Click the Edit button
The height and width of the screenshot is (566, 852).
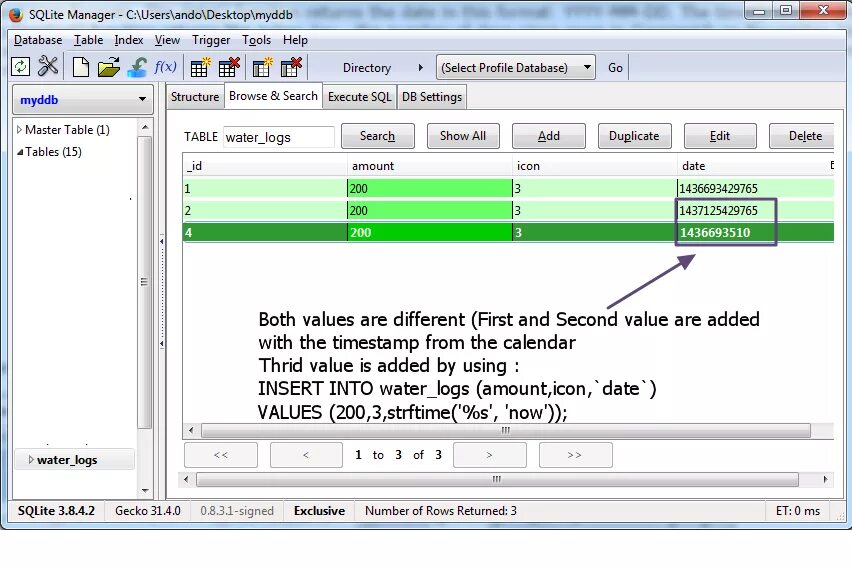[720, 136]
